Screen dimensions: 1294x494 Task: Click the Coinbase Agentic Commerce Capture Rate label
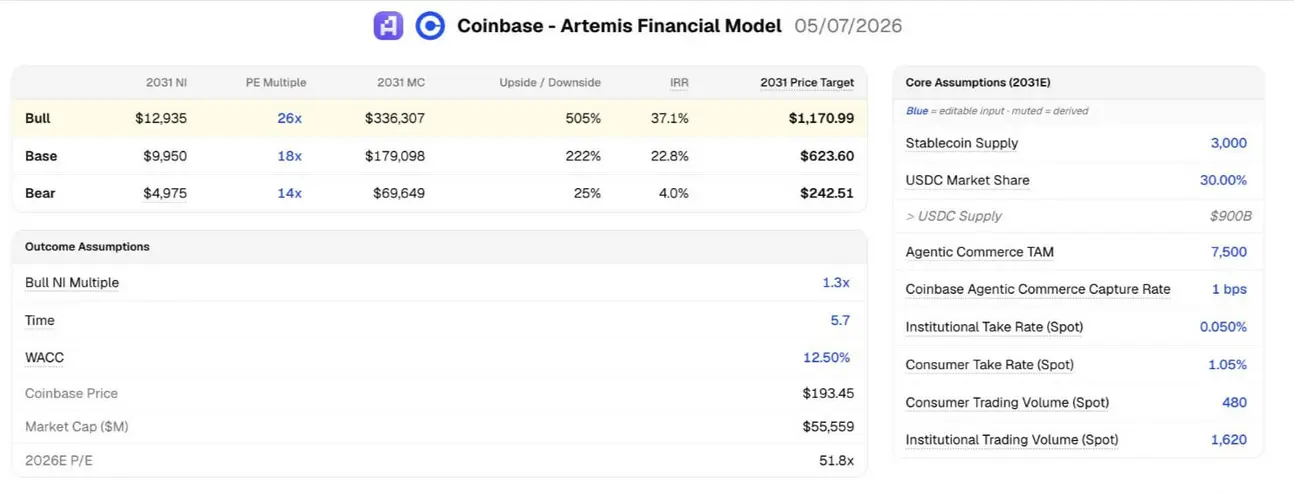pyautogui.click(x=1038, y=289)
